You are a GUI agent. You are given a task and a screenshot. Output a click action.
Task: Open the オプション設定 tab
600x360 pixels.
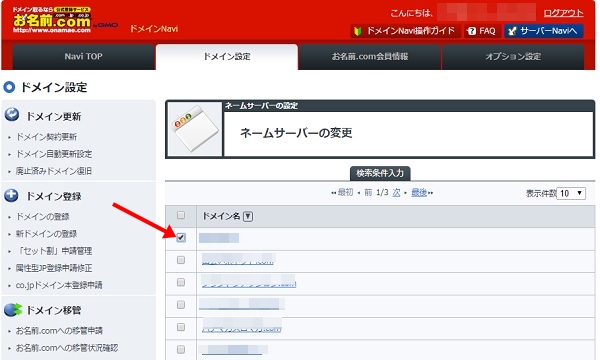pos(513,57)
